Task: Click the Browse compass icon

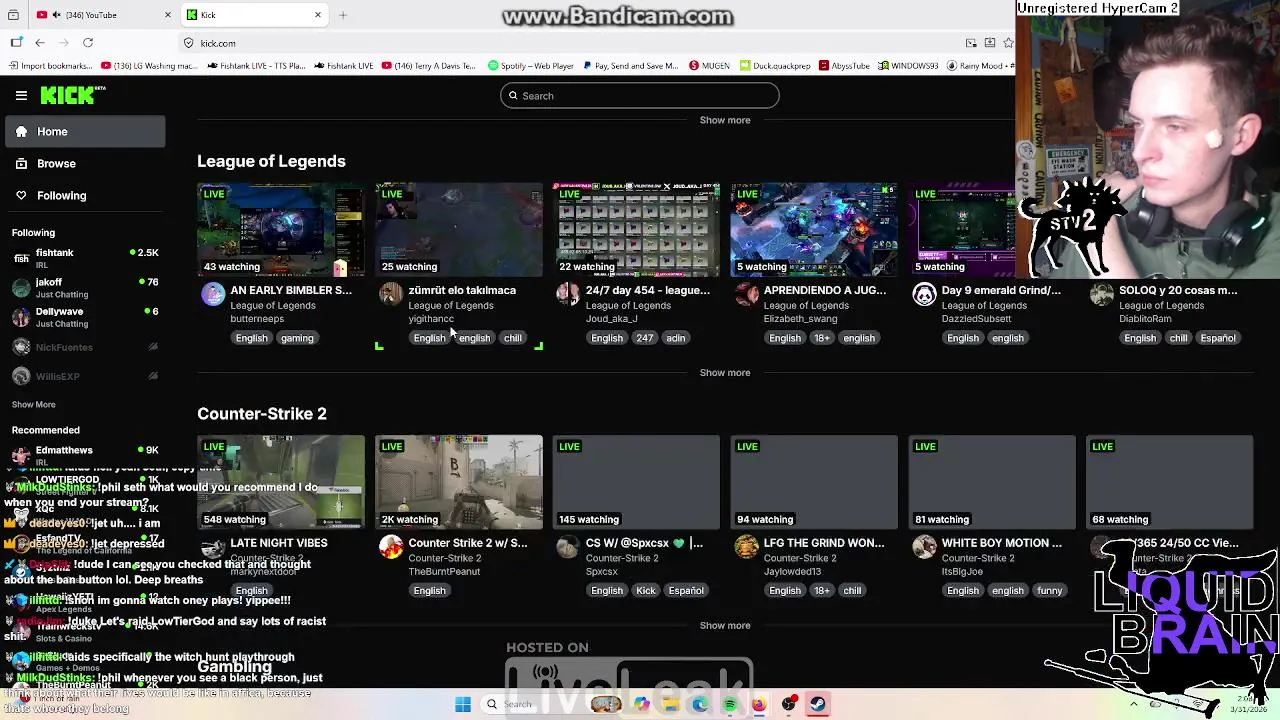Action: [x=21, y=164]
